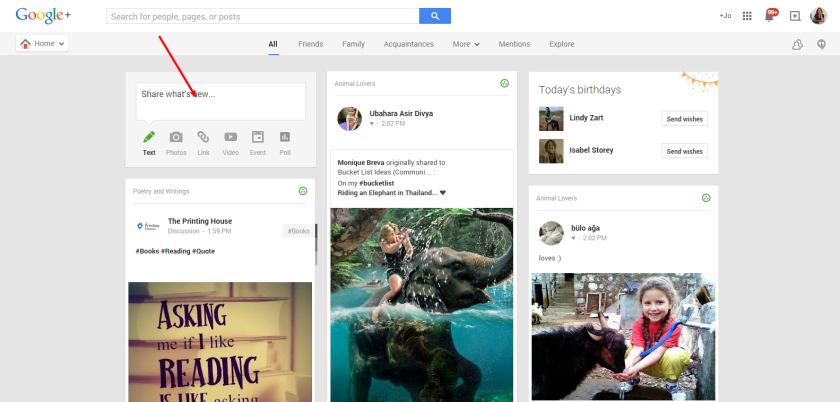Switch to the Acquaintances tab
Viewport: 840px width, 402px height.
coord(409,44)
